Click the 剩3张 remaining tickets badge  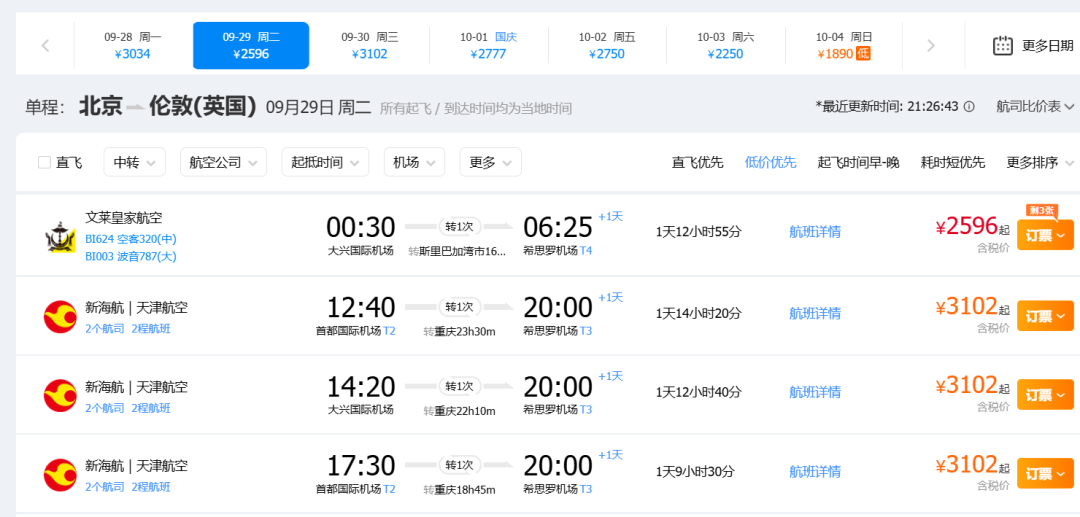(x=1041, y=210)
